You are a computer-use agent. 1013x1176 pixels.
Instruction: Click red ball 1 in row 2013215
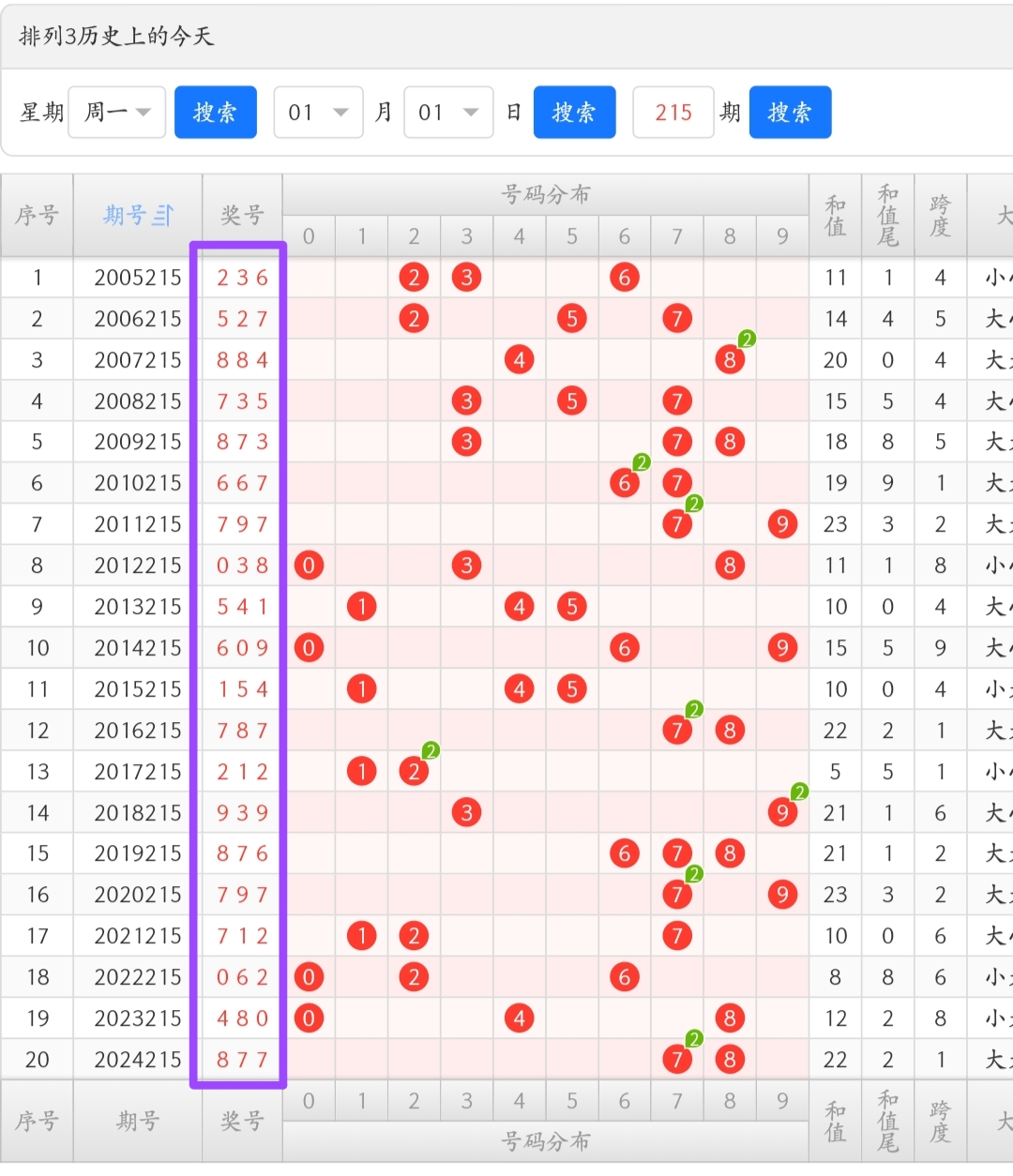(x=362, y=607)
